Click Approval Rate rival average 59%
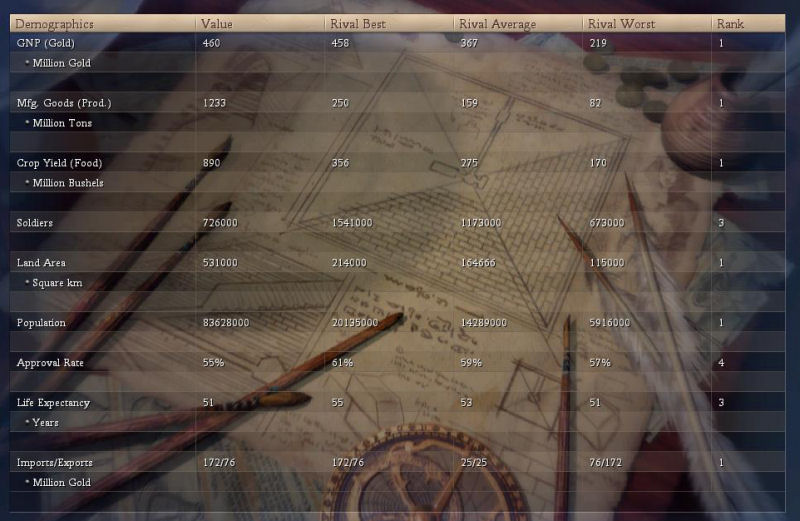The image size is (800, 521). click(471, 363)
